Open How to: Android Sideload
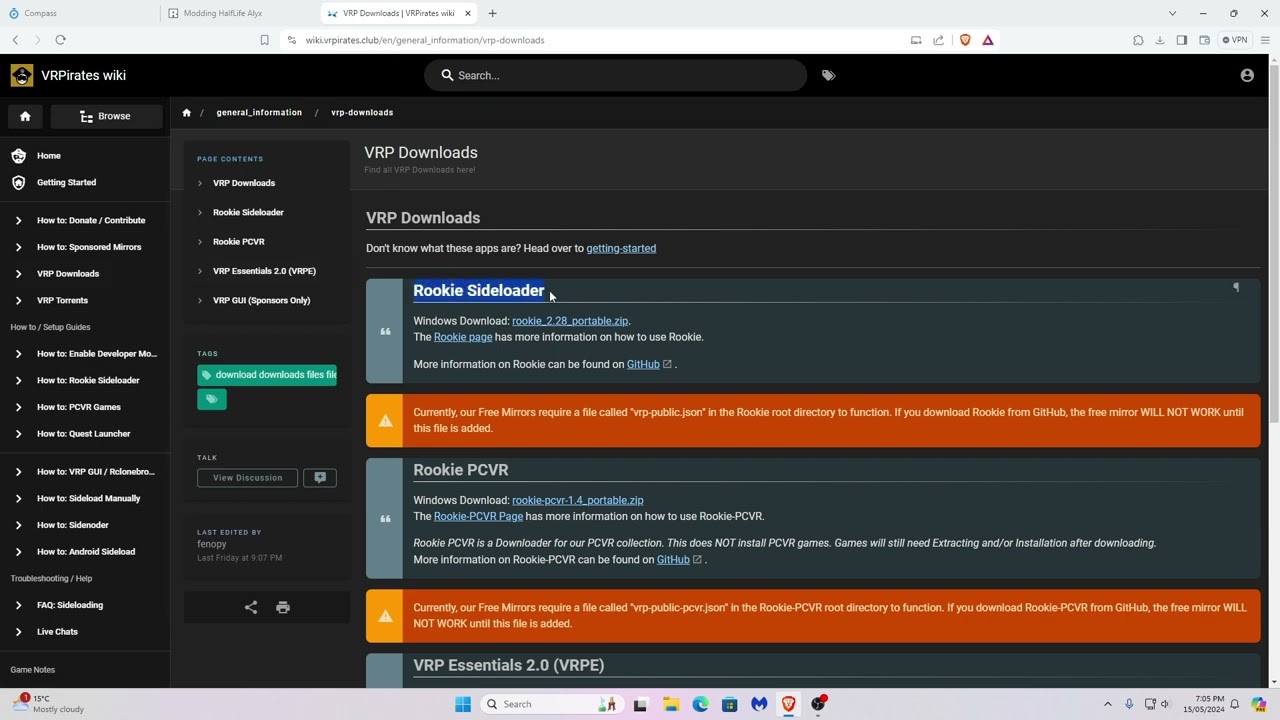Screen dimensions: 1280x720 click(x=85, y=552)
